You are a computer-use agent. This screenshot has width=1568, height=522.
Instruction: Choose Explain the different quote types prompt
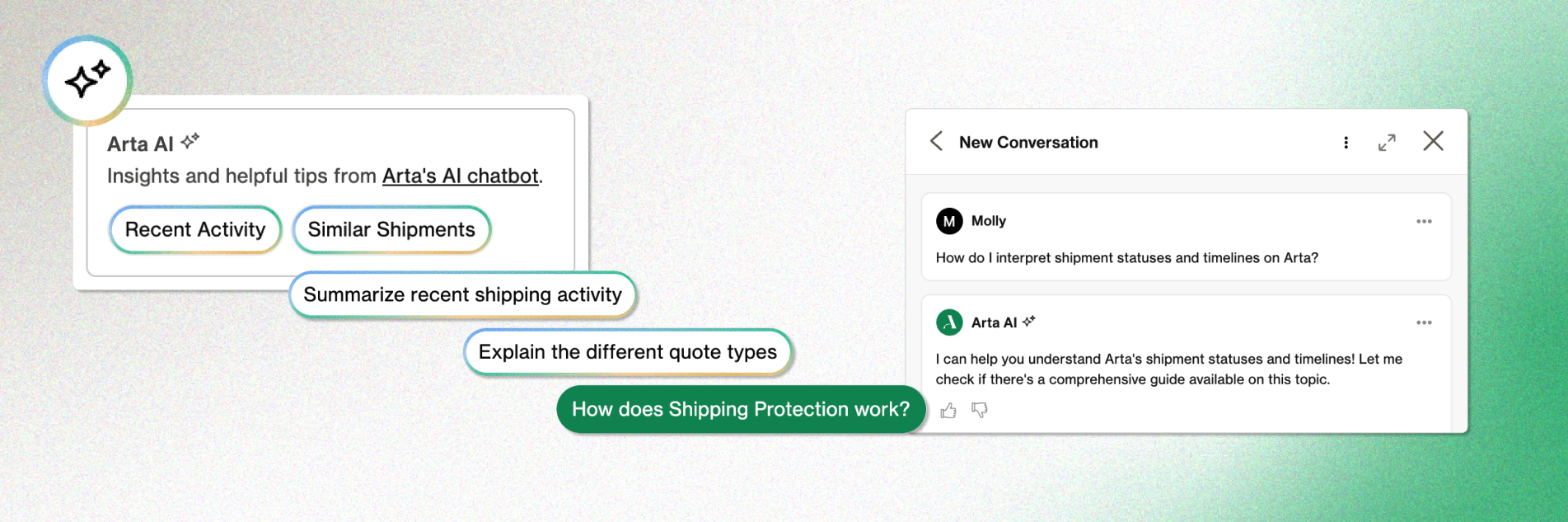tap(627, 352)
